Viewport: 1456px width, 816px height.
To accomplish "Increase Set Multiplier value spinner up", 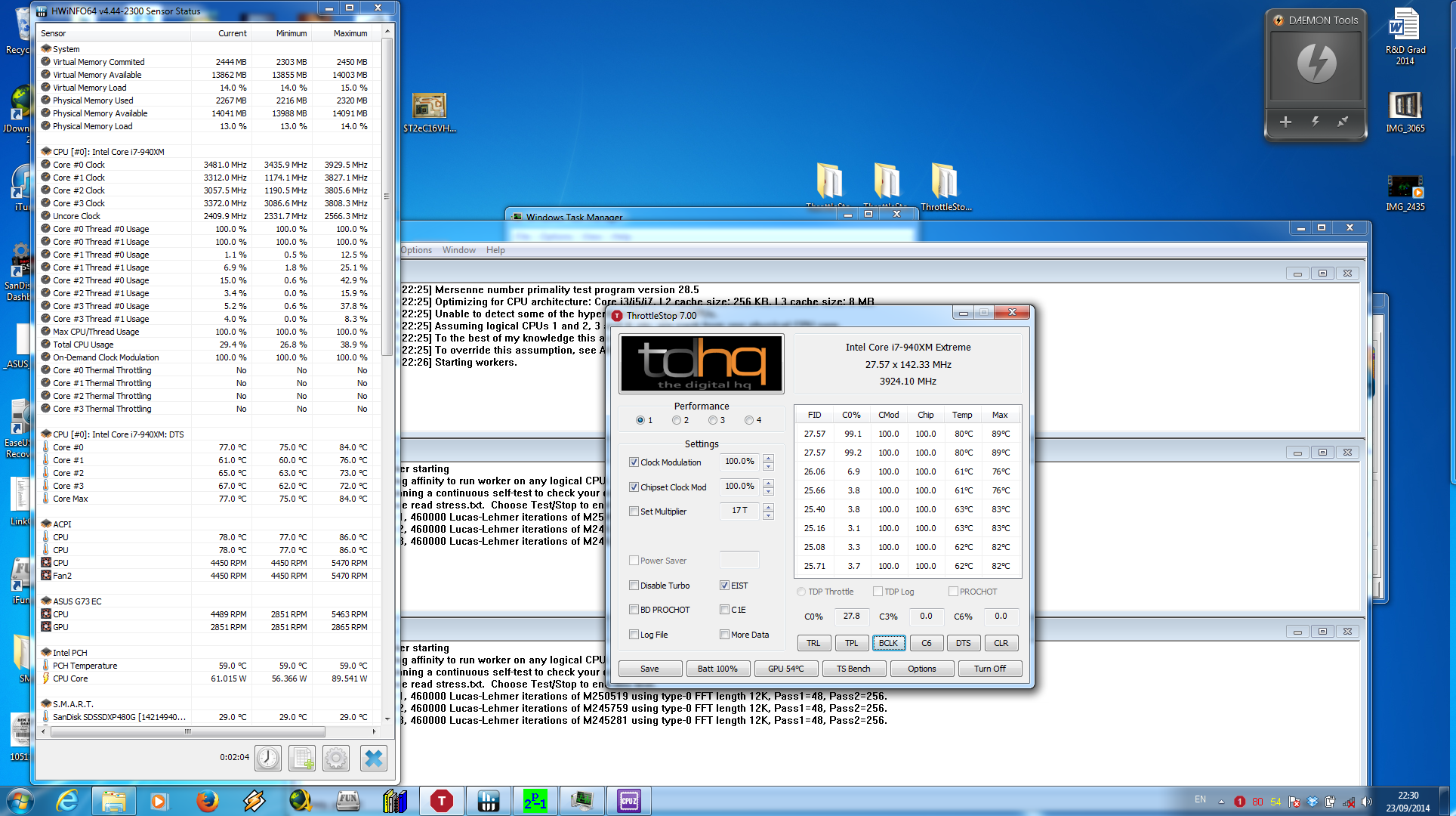I will [x=768, y=507].
